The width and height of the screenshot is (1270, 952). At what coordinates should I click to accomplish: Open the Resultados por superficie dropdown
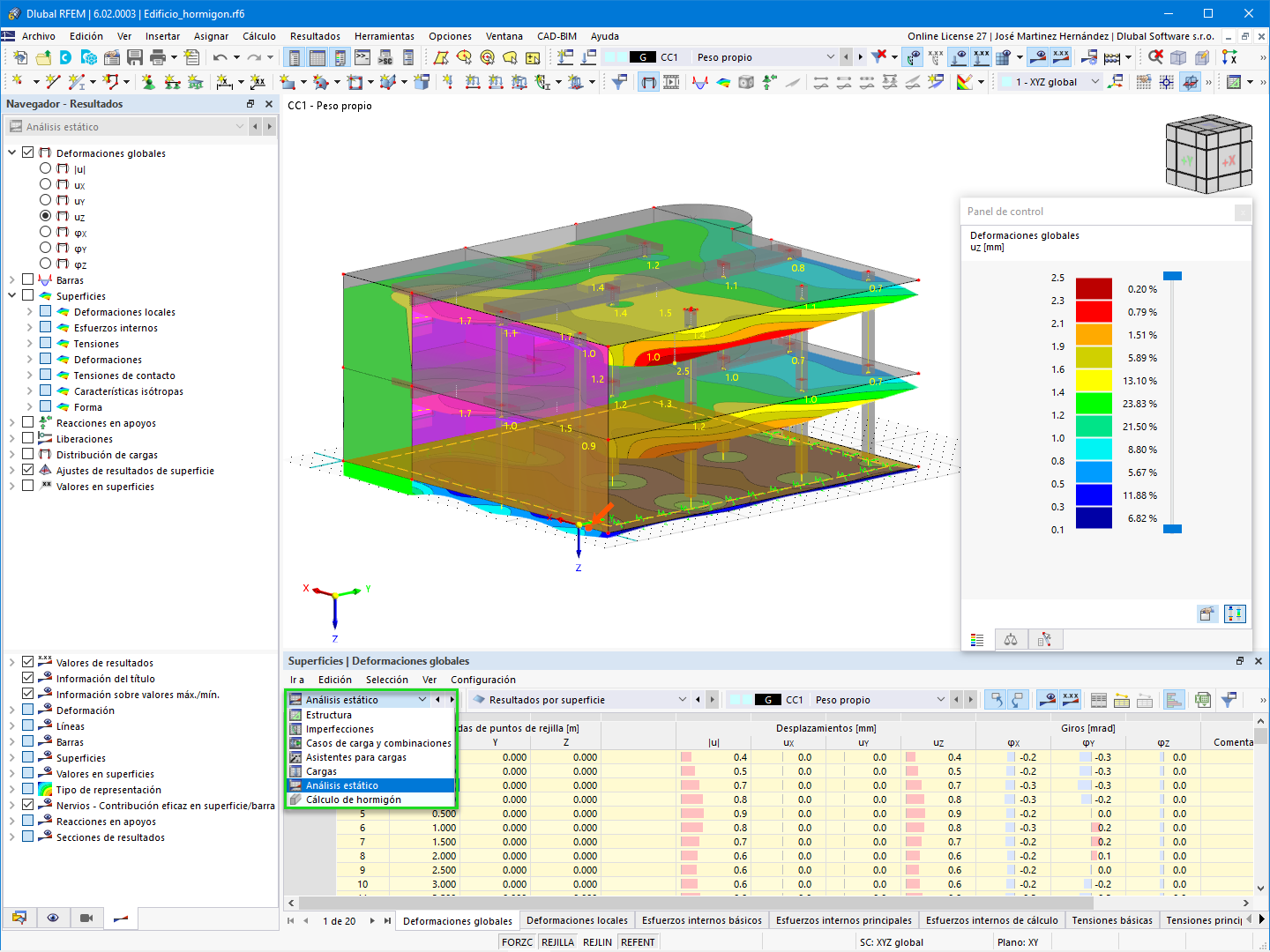(x=579, y=700)
